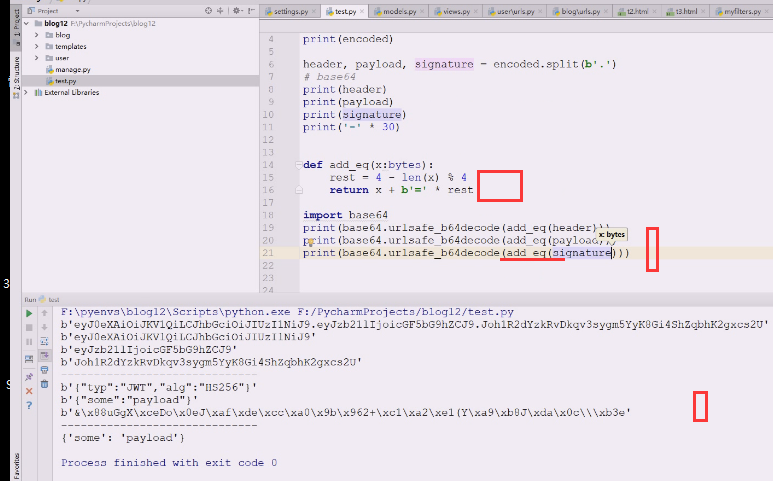Click the print console output icon
This screenshot has height=481, width=773.
coord(44,370)
